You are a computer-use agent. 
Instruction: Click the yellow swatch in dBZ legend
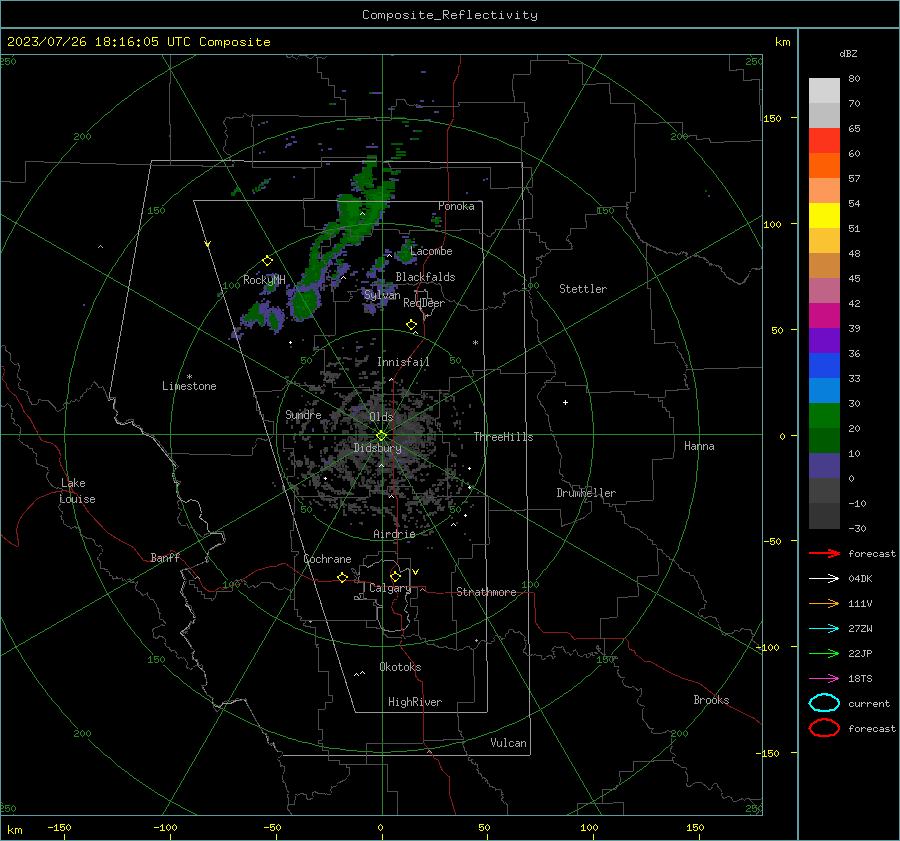point(824,215)
